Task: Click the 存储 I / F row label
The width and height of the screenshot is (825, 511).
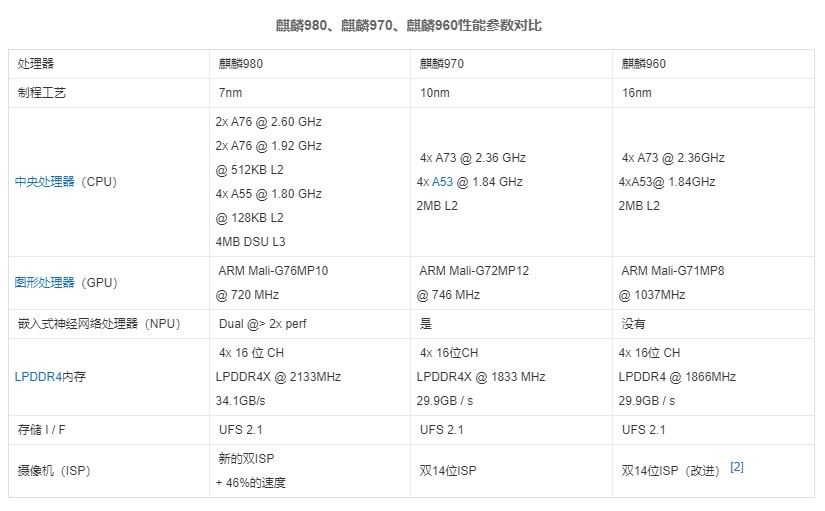Action: (44, 430)
